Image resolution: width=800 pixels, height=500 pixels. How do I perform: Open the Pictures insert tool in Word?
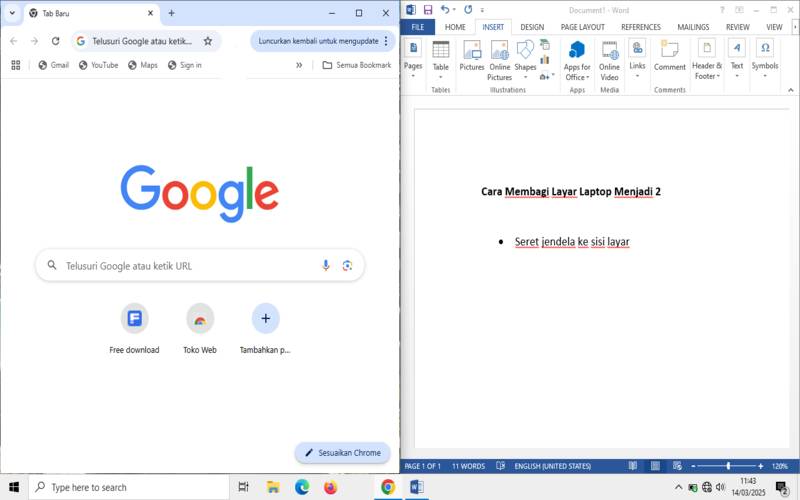coord(472,55)
